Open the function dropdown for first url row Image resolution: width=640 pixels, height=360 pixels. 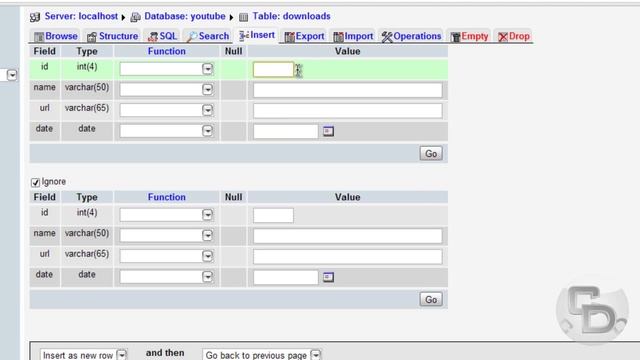point(167,110)
